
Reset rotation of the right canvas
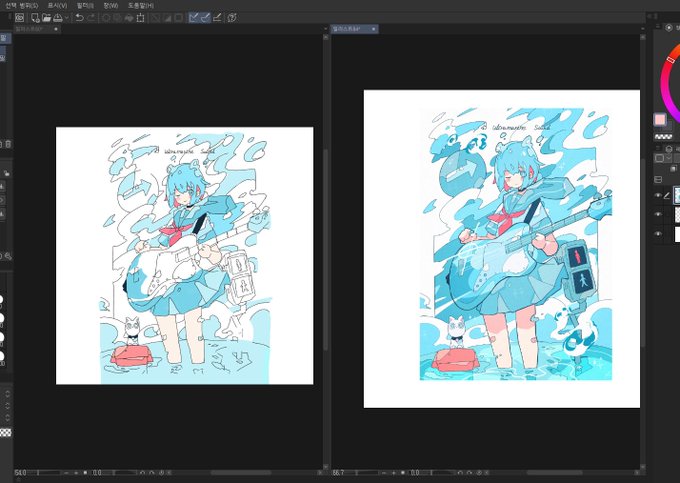point(479,473)
